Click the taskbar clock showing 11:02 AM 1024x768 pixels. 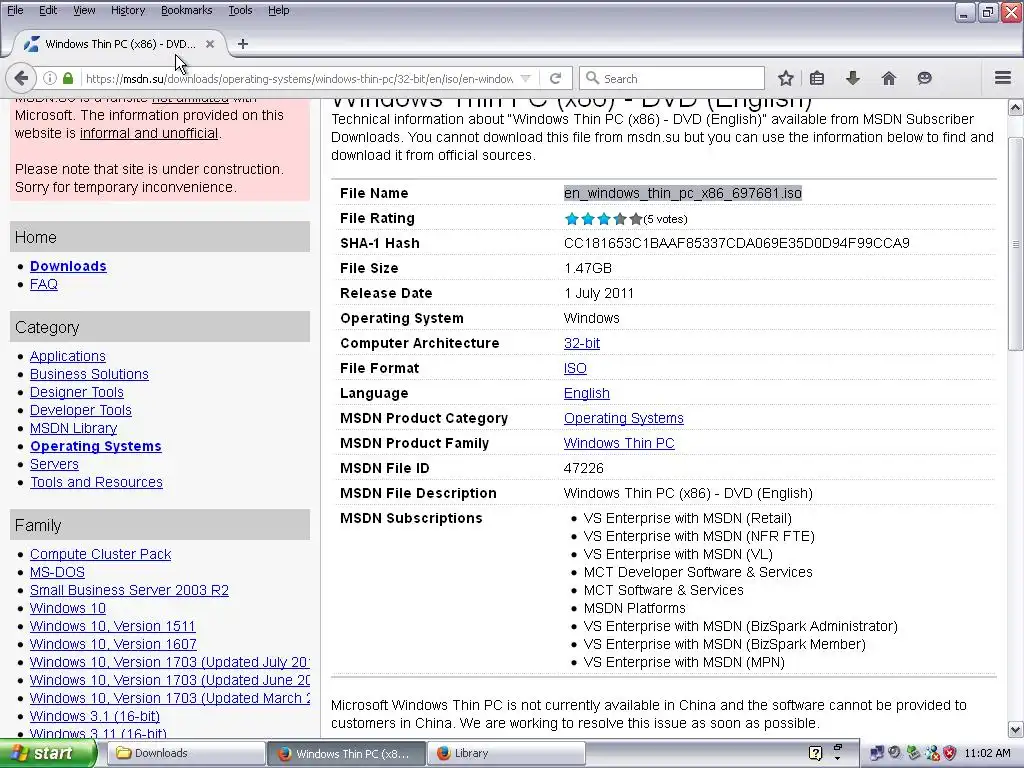(987, 754)
